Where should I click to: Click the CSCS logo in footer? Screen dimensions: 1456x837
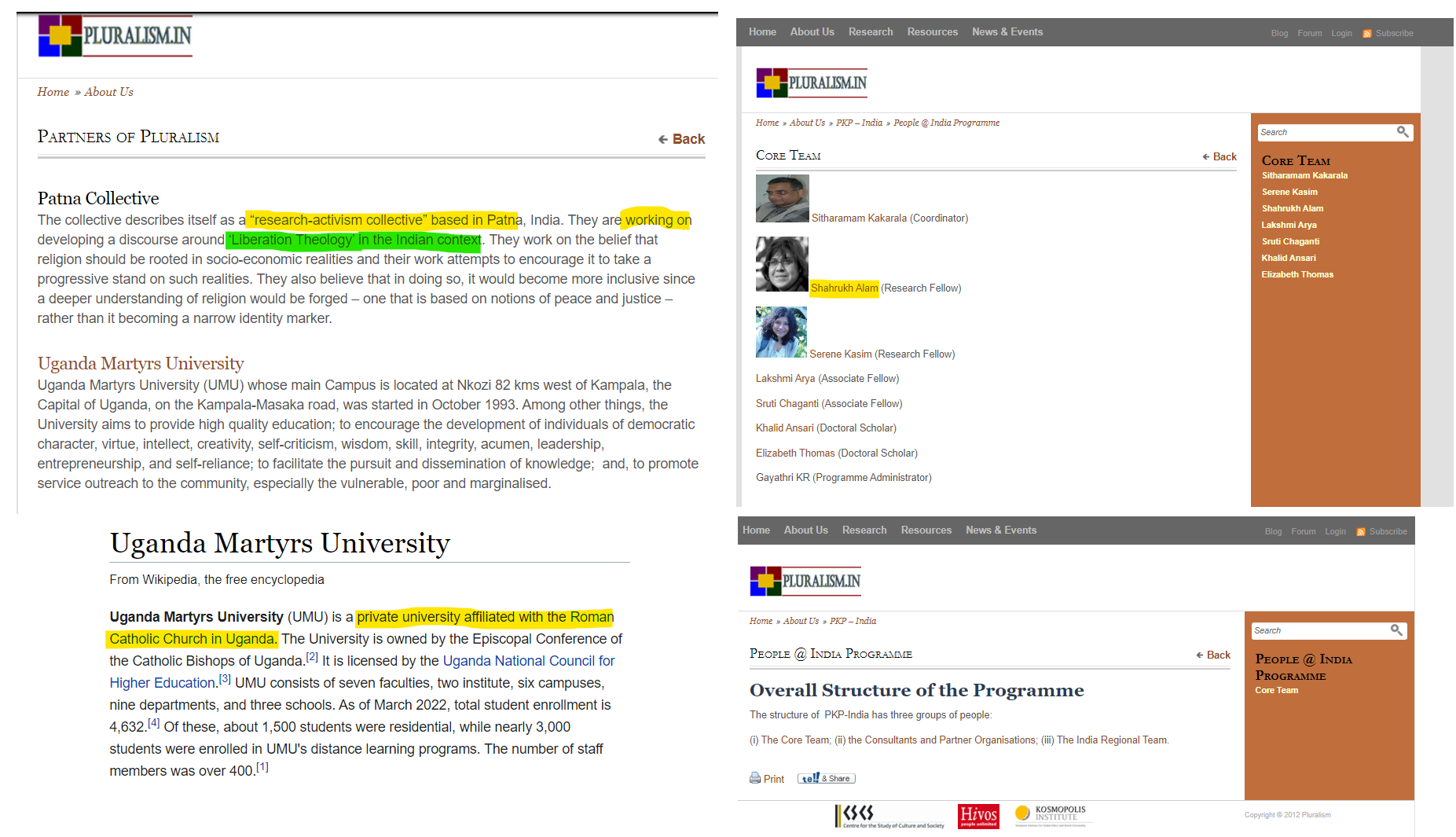tap(889, 816)
